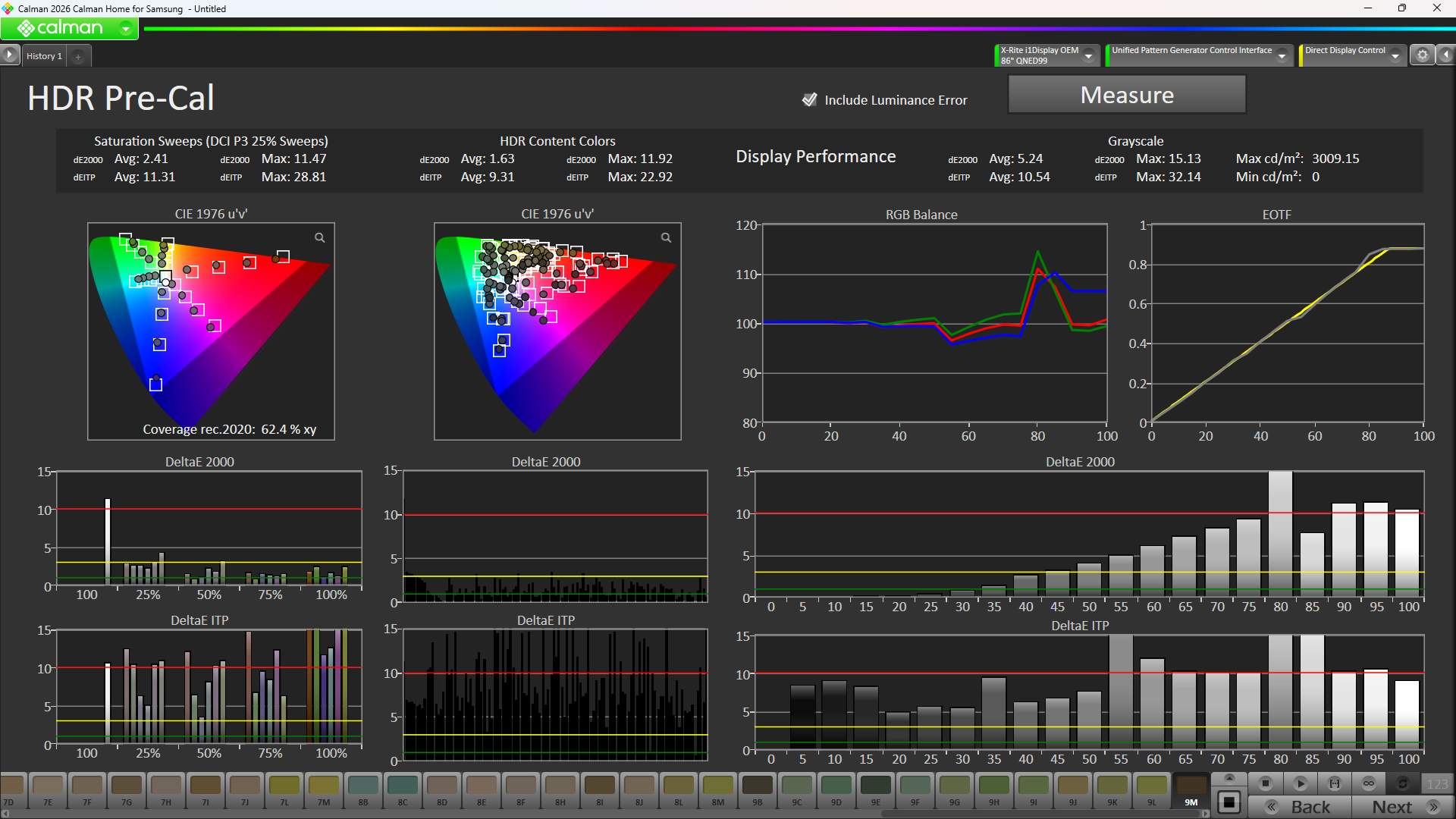This screenshot has height=819, width=1456.
Task: Toggle Include Luminance Error checkbox
Action: pyautogui.click(x=810, y=99)
